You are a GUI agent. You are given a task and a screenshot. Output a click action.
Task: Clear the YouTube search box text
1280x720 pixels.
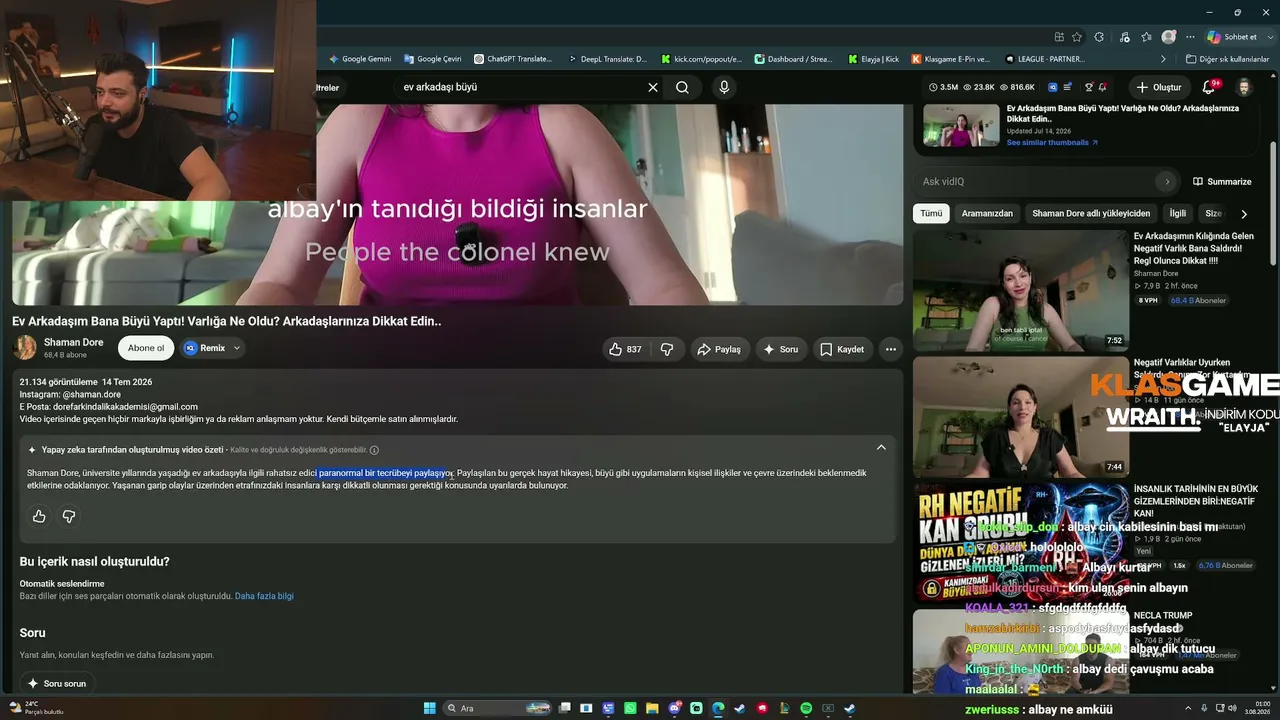tap(653, 87)
